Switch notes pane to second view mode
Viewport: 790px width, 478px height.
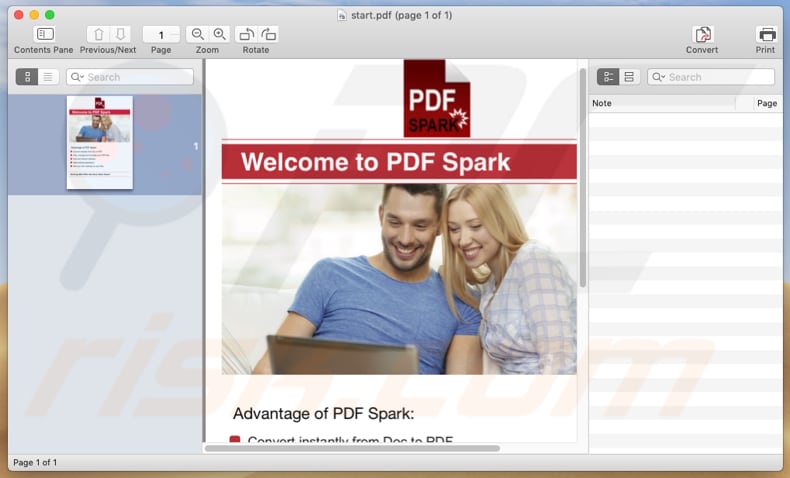(629, 77)
